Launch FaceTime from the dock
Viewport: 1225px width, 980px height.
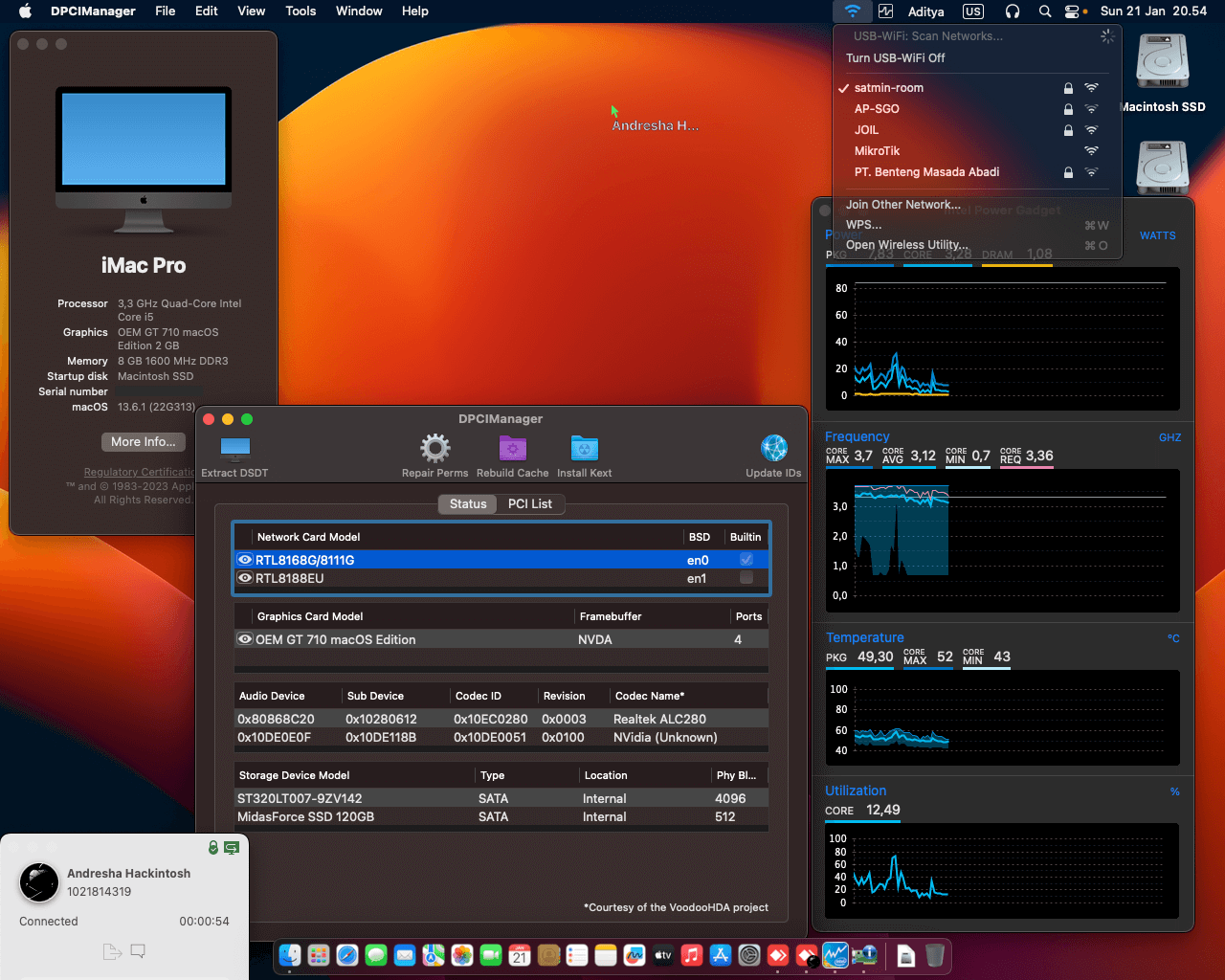click(x=491, y=955)
